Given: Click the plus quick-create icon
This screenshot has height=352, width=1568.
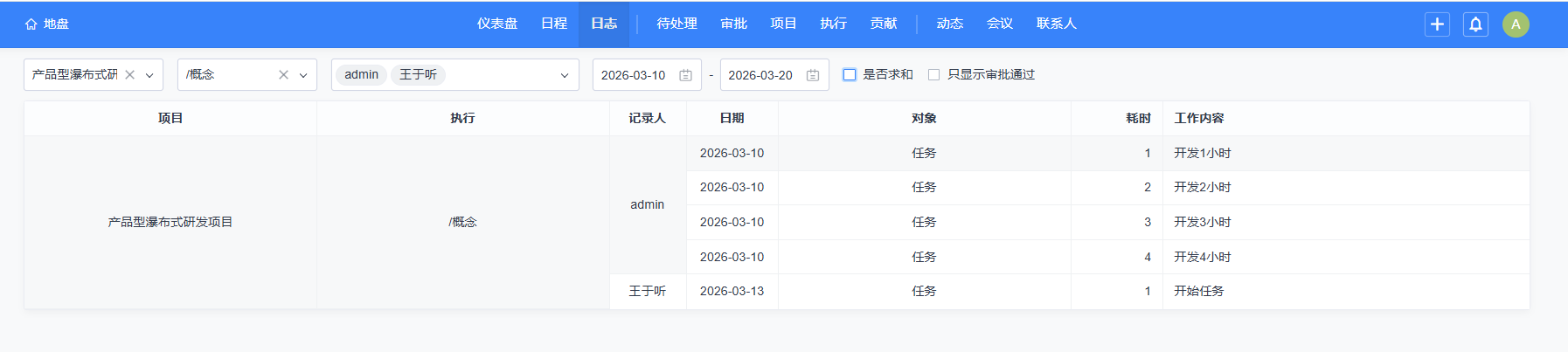Looking at the screenshot, I should [x=1437, y=24].
